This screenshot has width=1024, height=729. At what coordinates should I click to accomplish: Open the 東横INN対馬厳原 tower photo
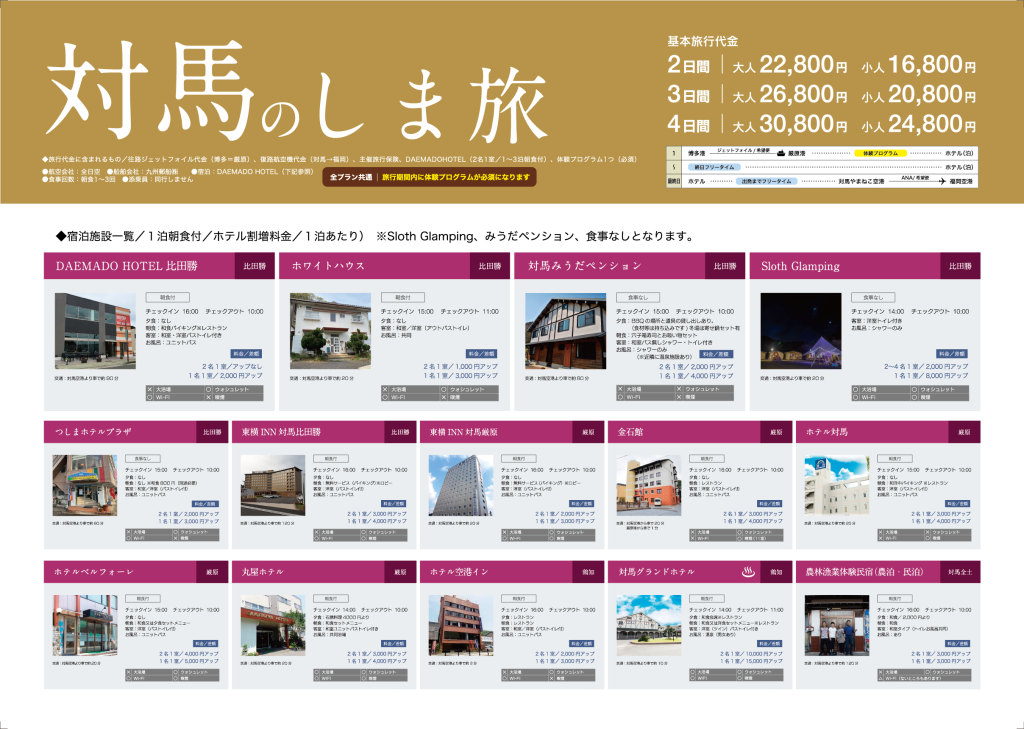point(461,485)
